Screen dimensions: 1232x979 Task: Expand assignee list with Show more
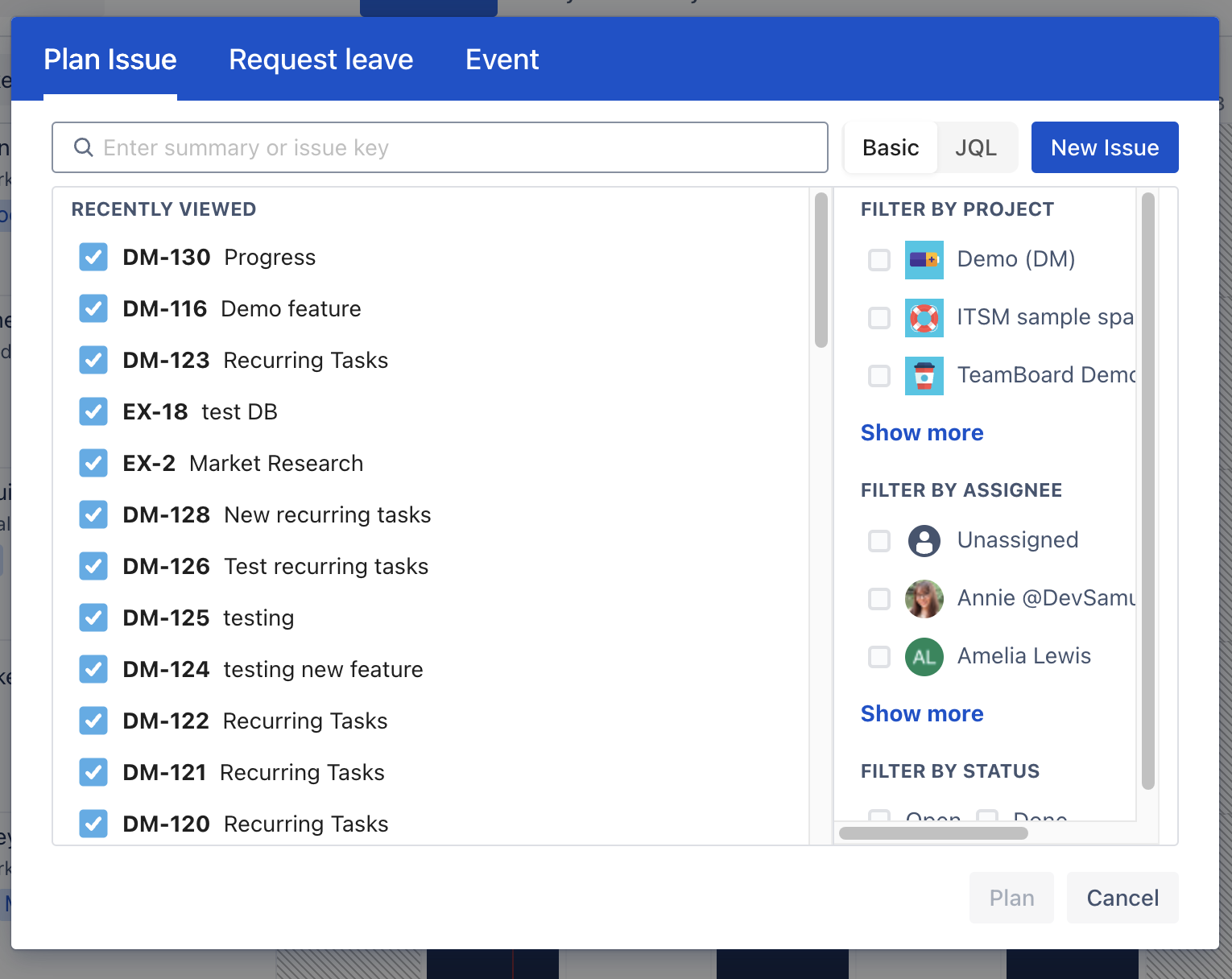(921, 713)
